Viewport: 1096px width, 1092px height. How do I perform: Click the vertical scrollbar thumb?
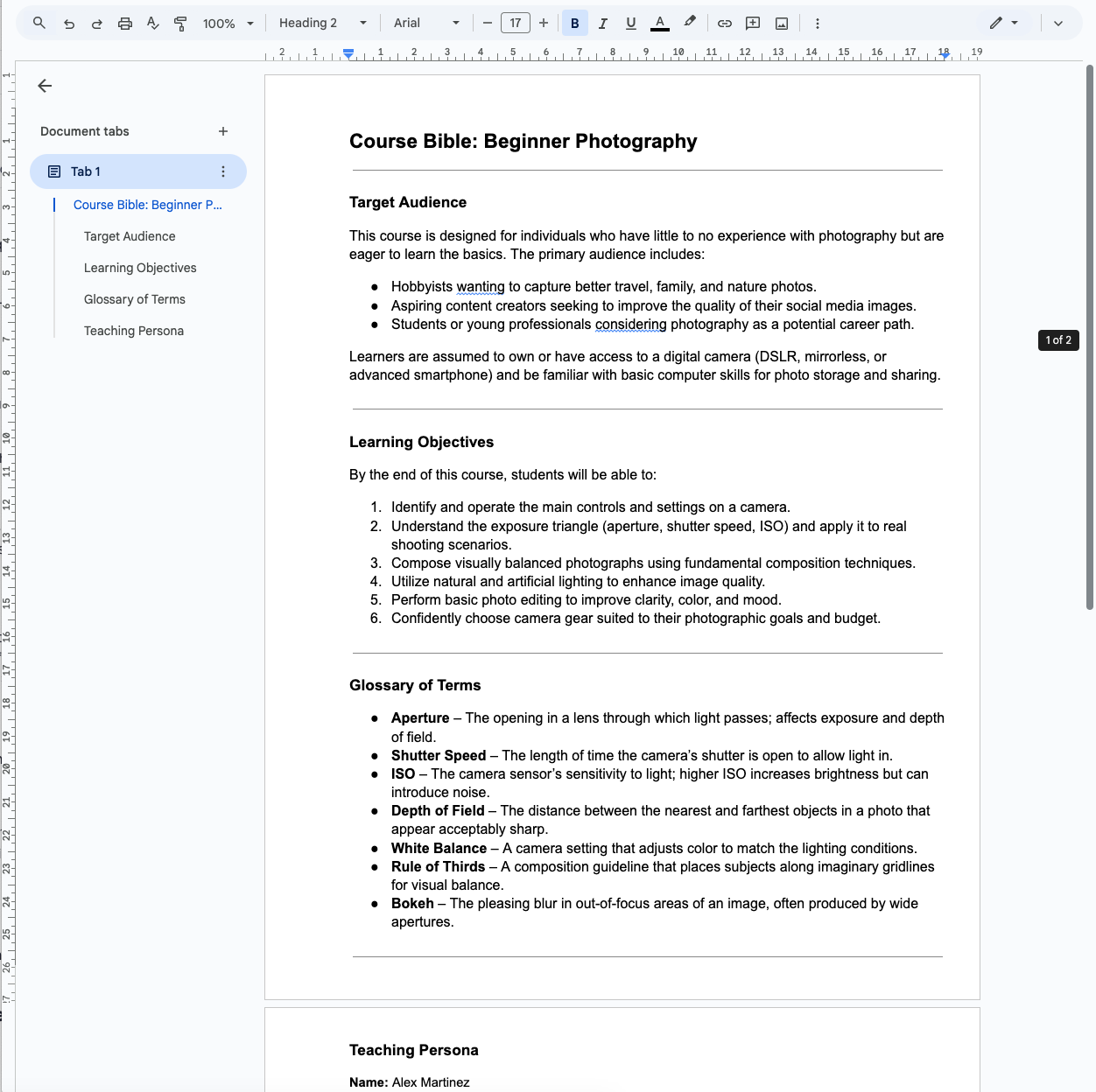[1090, 337]
